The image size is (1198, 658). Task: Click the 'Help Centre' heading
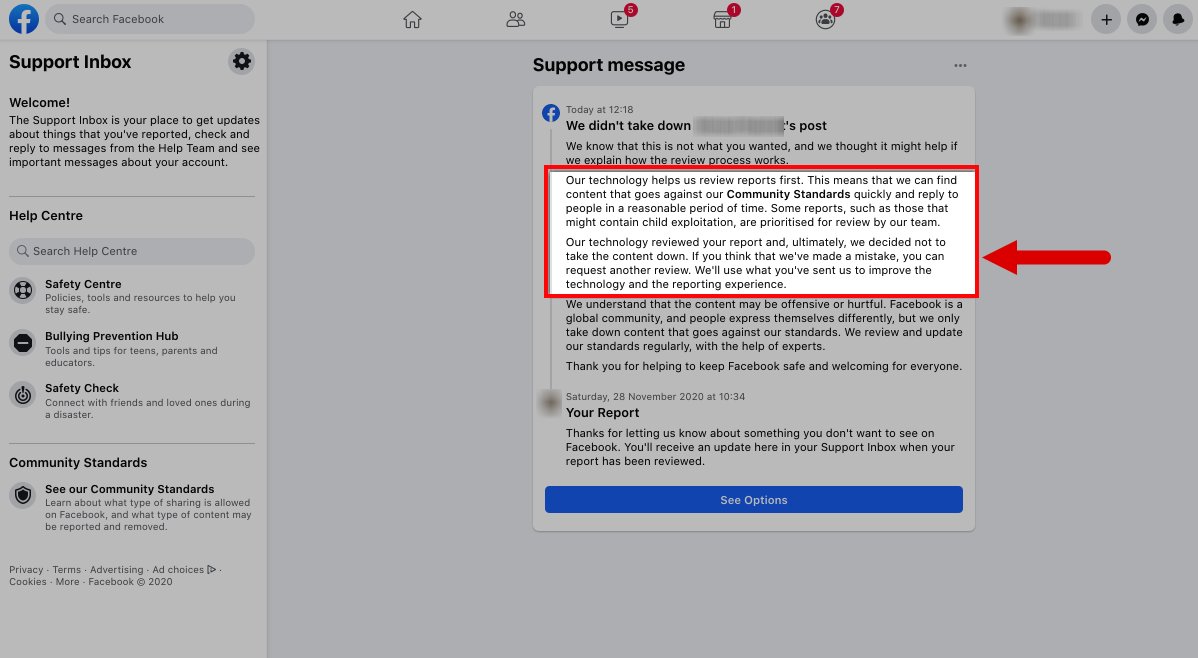pyautogui.click(x=46, y=216)
